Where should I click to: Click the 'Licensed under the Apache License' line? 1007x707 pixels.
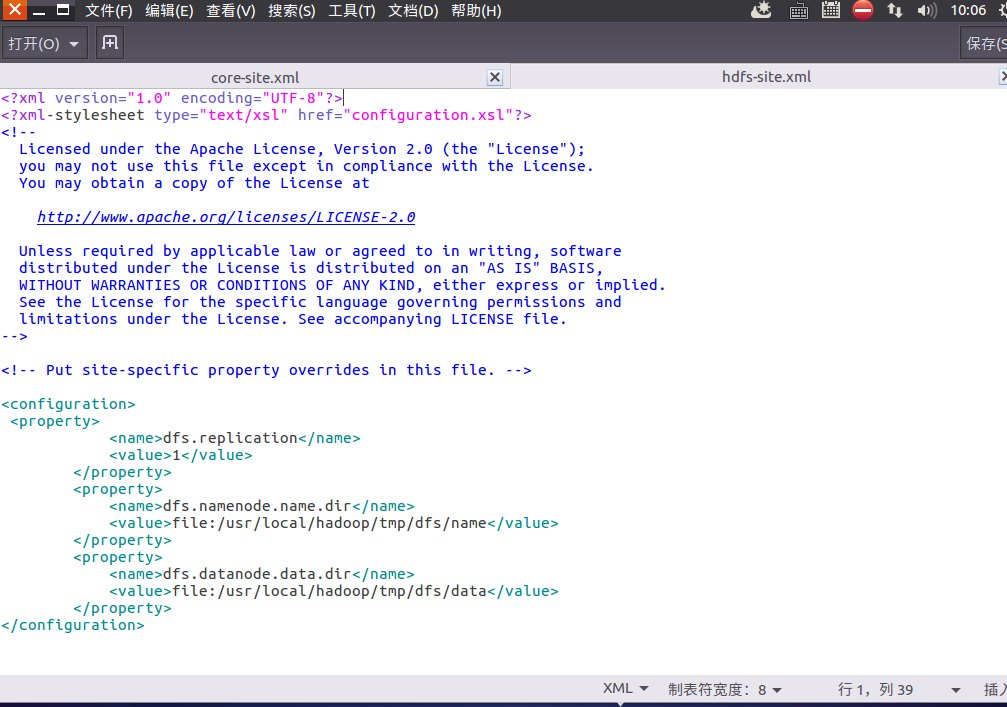point(302,149)
